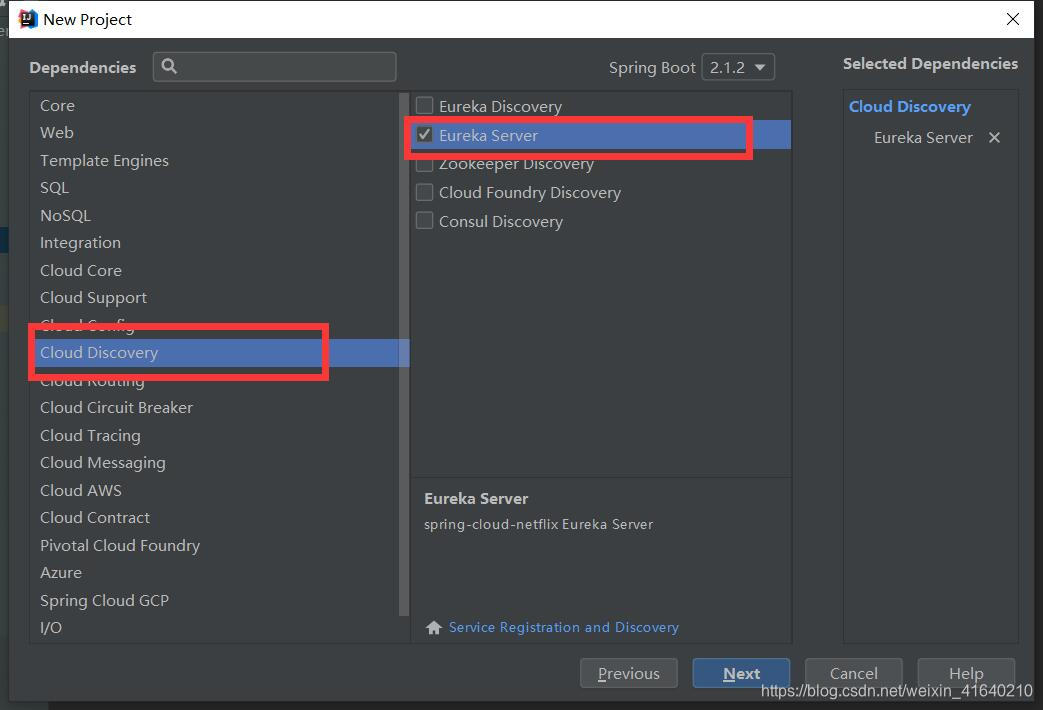Click the Next button
Screen dimensions: 1043x710
point(741,673)
